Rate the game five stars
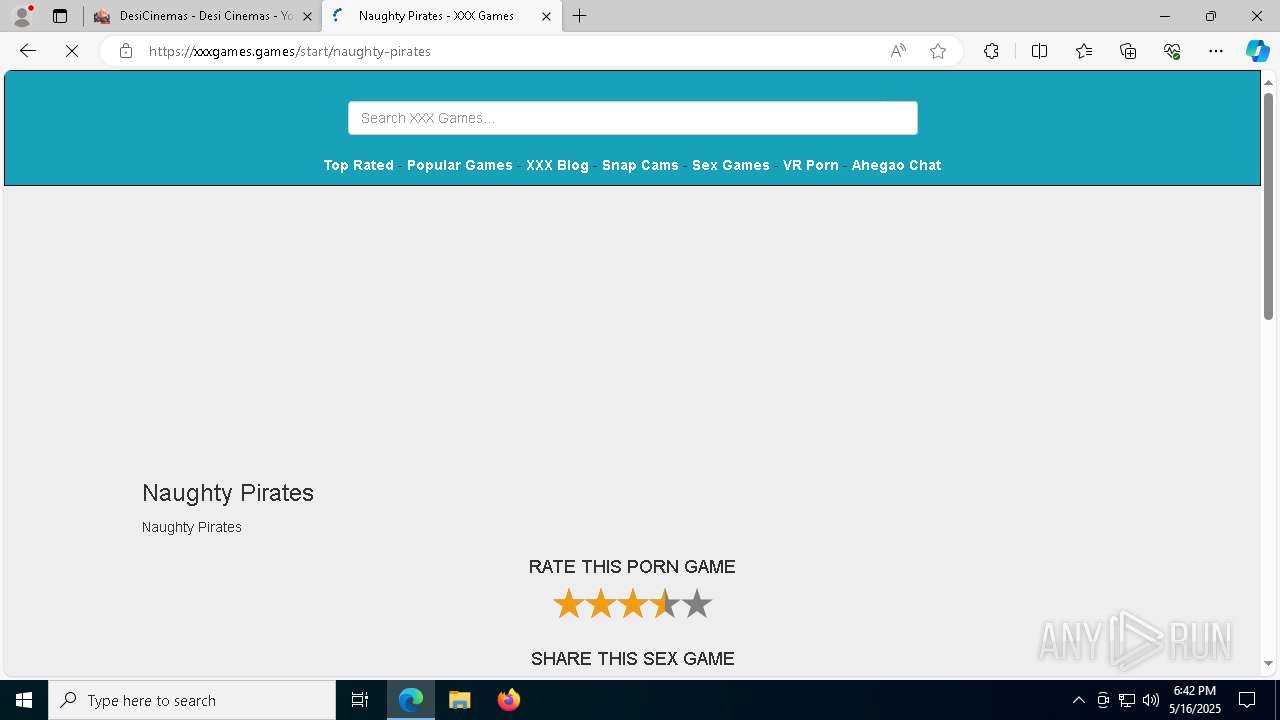This screenshot has width=1280, height=720. click(696, 604)
